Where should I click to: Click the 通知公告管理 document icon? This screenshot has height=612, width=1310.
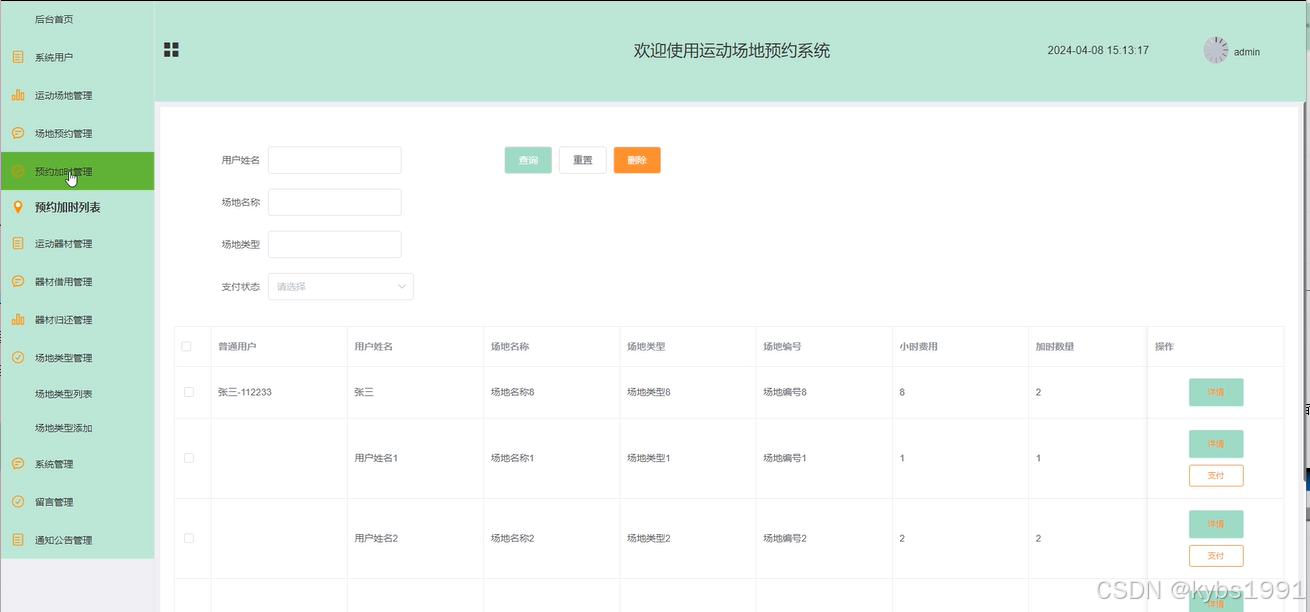[x=18, y=539]
